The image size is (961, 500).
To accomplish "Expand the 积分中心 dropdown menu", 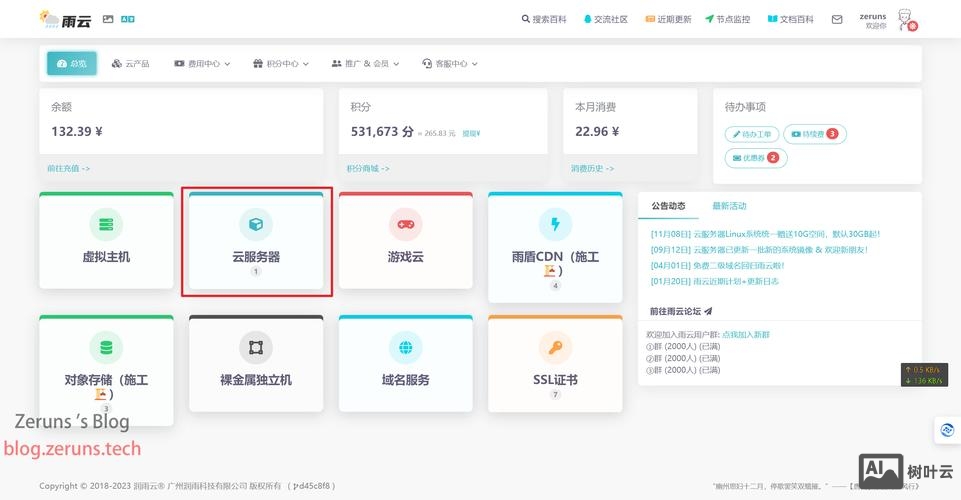I will [x=281, y=63].
